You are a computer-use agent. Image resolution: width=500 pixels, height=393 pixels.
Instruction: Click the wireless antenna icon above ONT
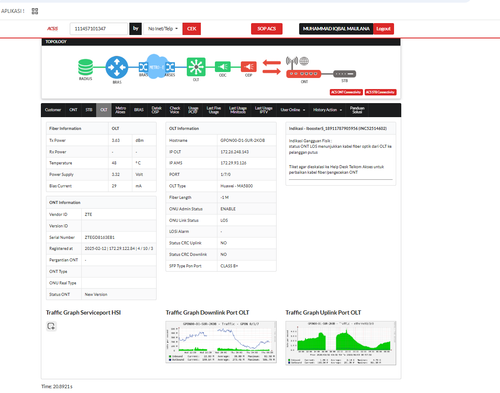(x=292, y=62)
